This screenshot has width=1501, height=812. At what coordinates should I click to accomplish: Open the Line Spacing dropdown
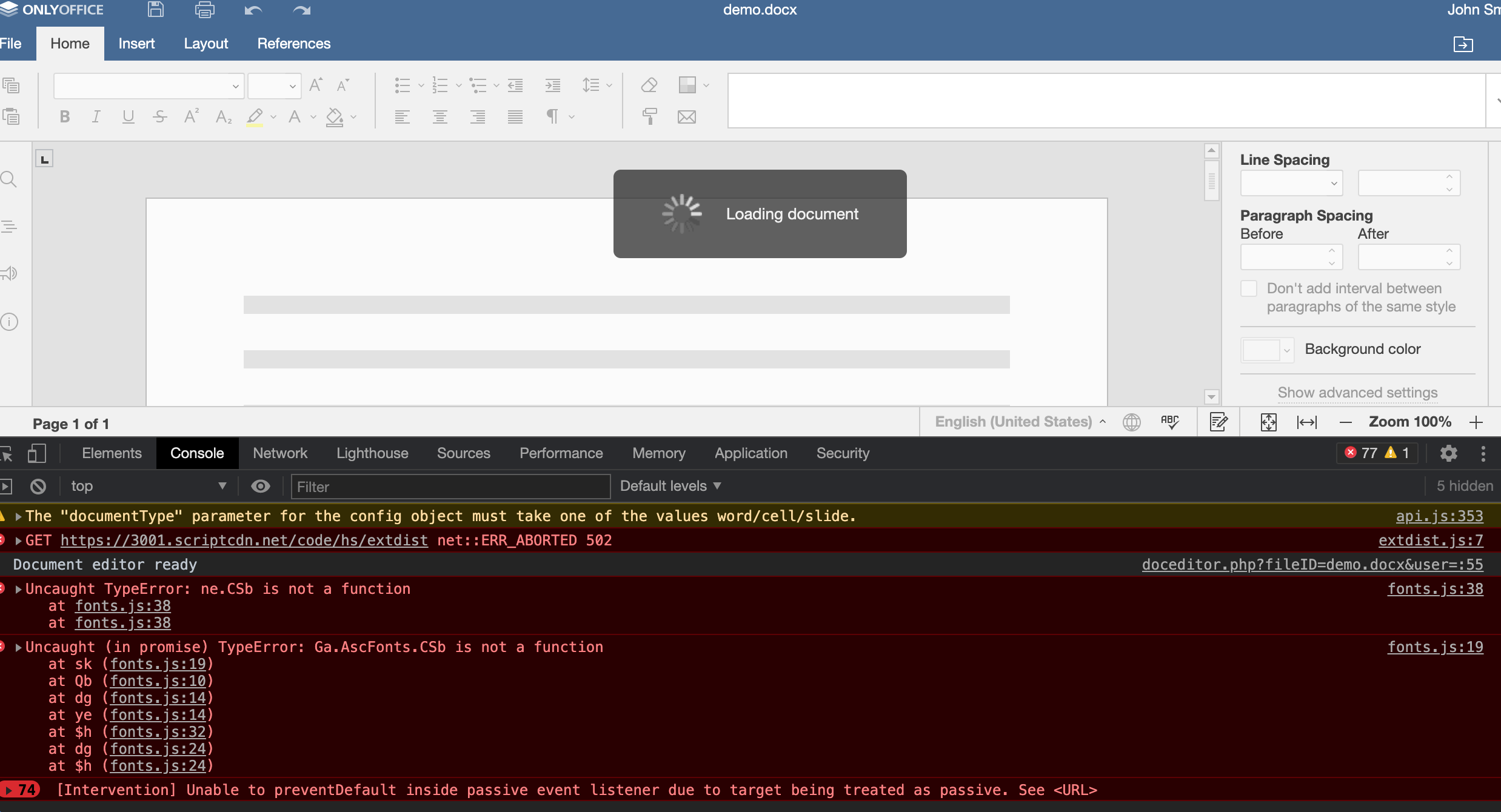(1290, 183)
